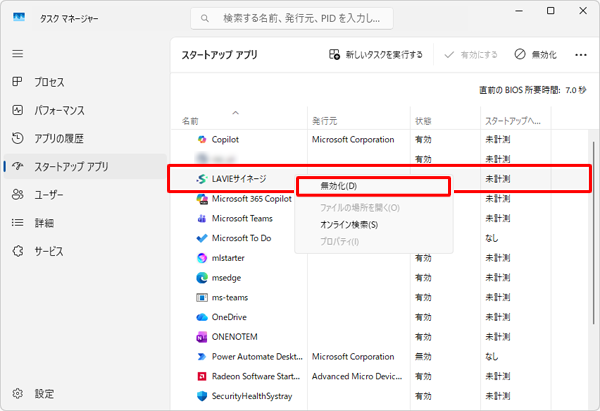Select スタートアップ アプリ in sidebar
The height and width of the screenshot is (411, 600).
point(85,166)
